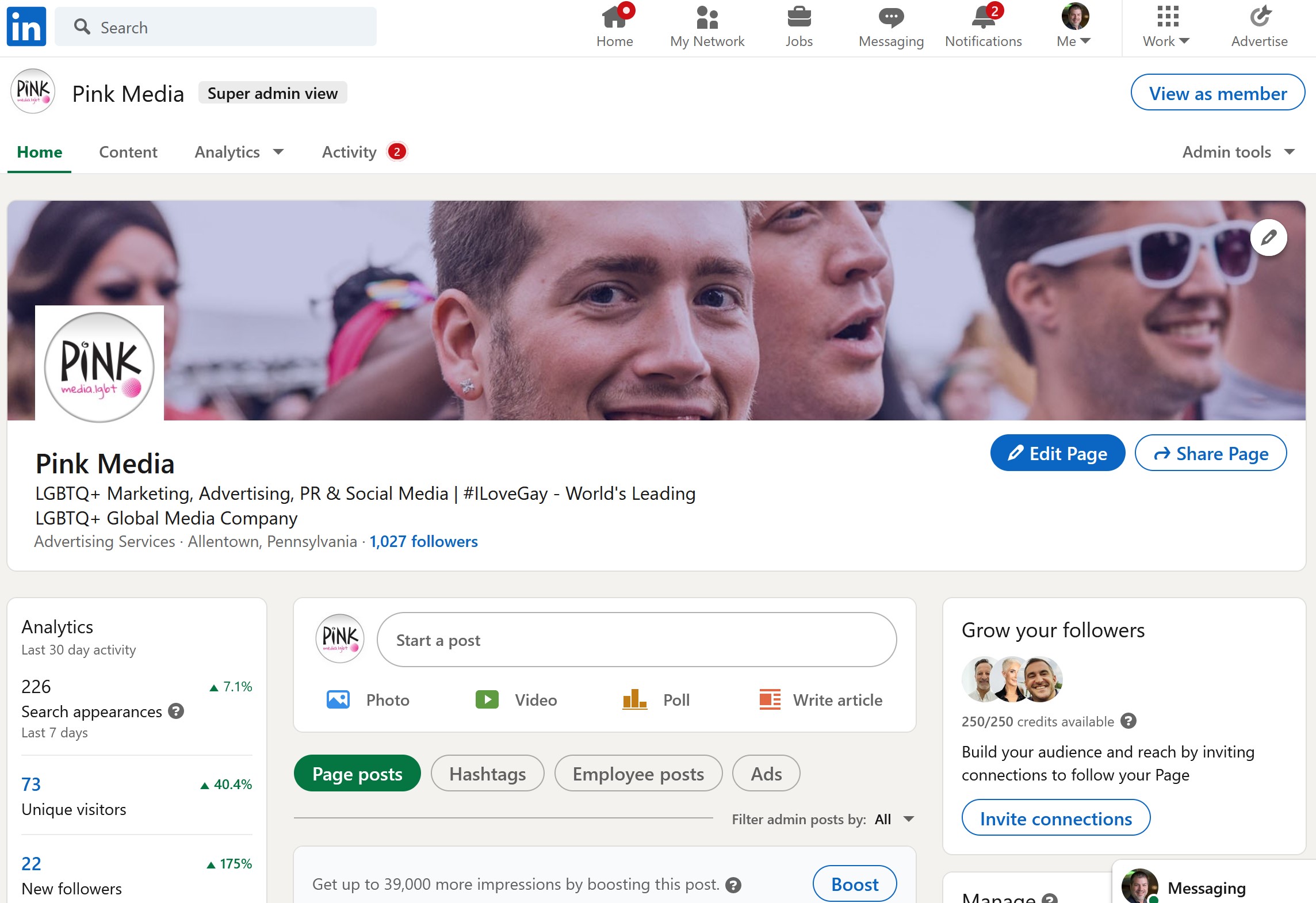
Task: Open the Activity tab
Action: point(349,152)
